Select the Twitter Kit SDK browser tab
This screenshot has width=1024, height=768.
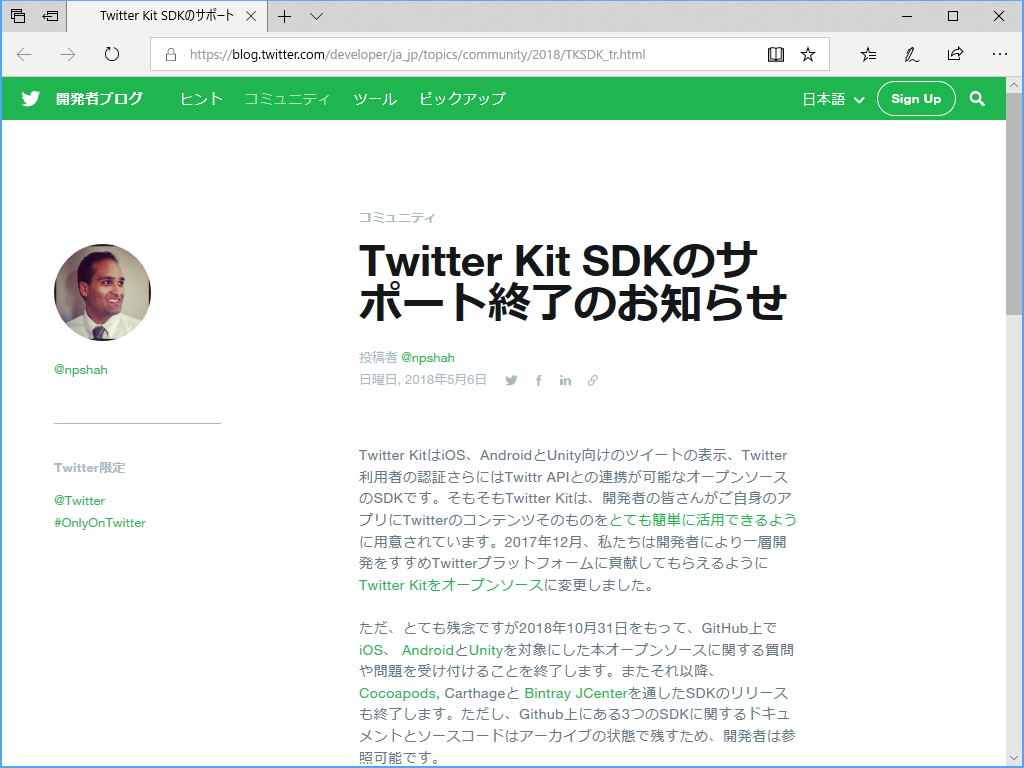(167, 16)
